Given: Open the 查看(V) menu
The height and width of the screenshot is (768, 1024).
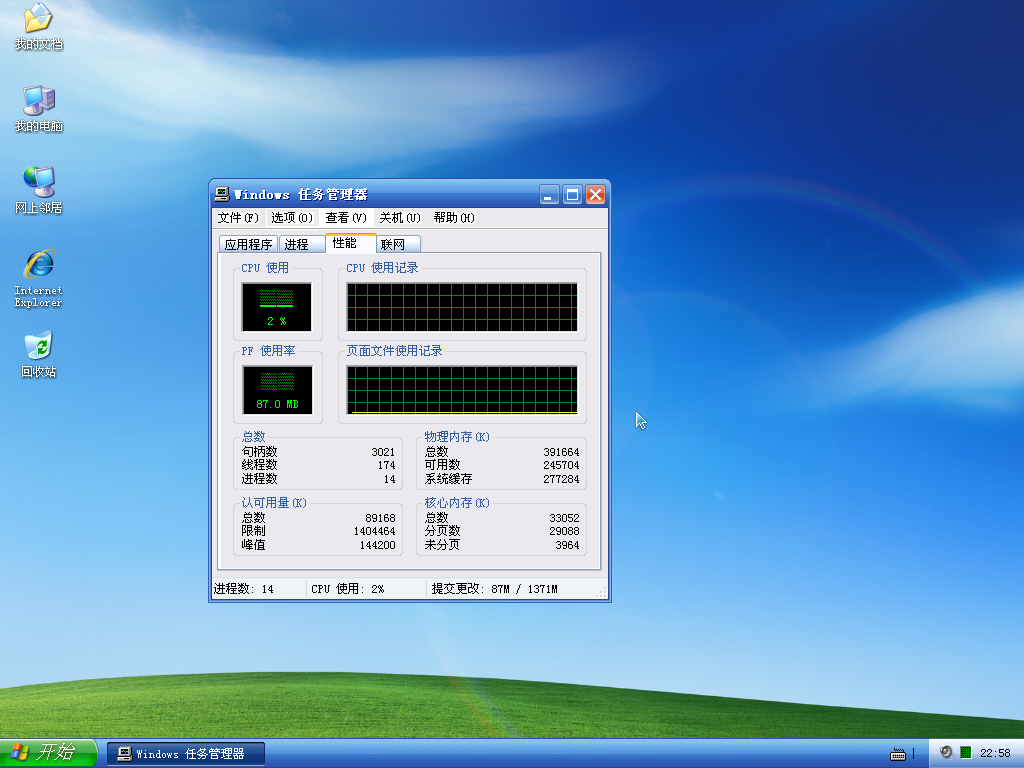Looking at the screenshot, I should 346,217.
